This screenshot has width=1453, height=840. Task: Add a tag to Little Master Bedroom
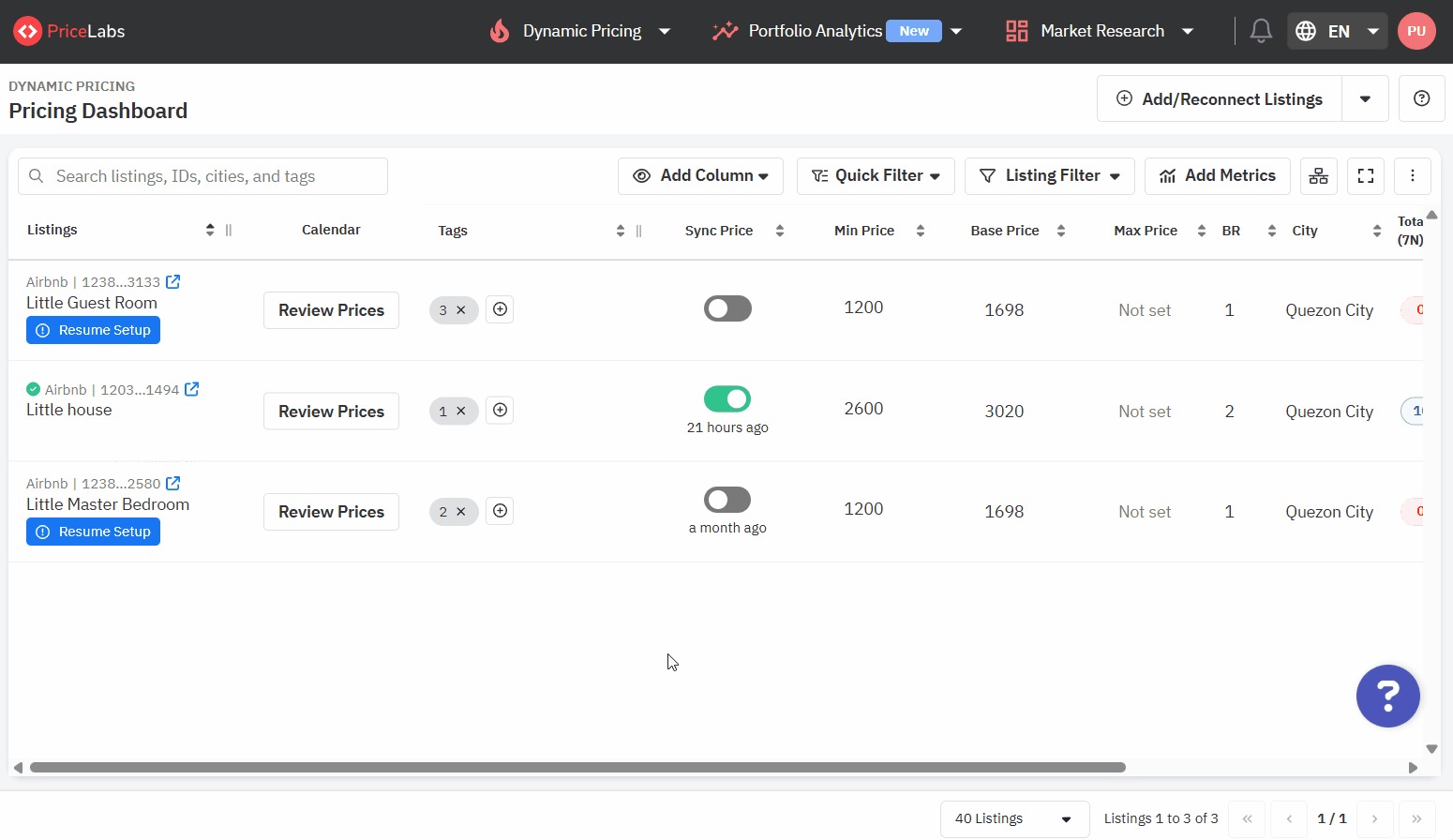(x=501, y=511)
